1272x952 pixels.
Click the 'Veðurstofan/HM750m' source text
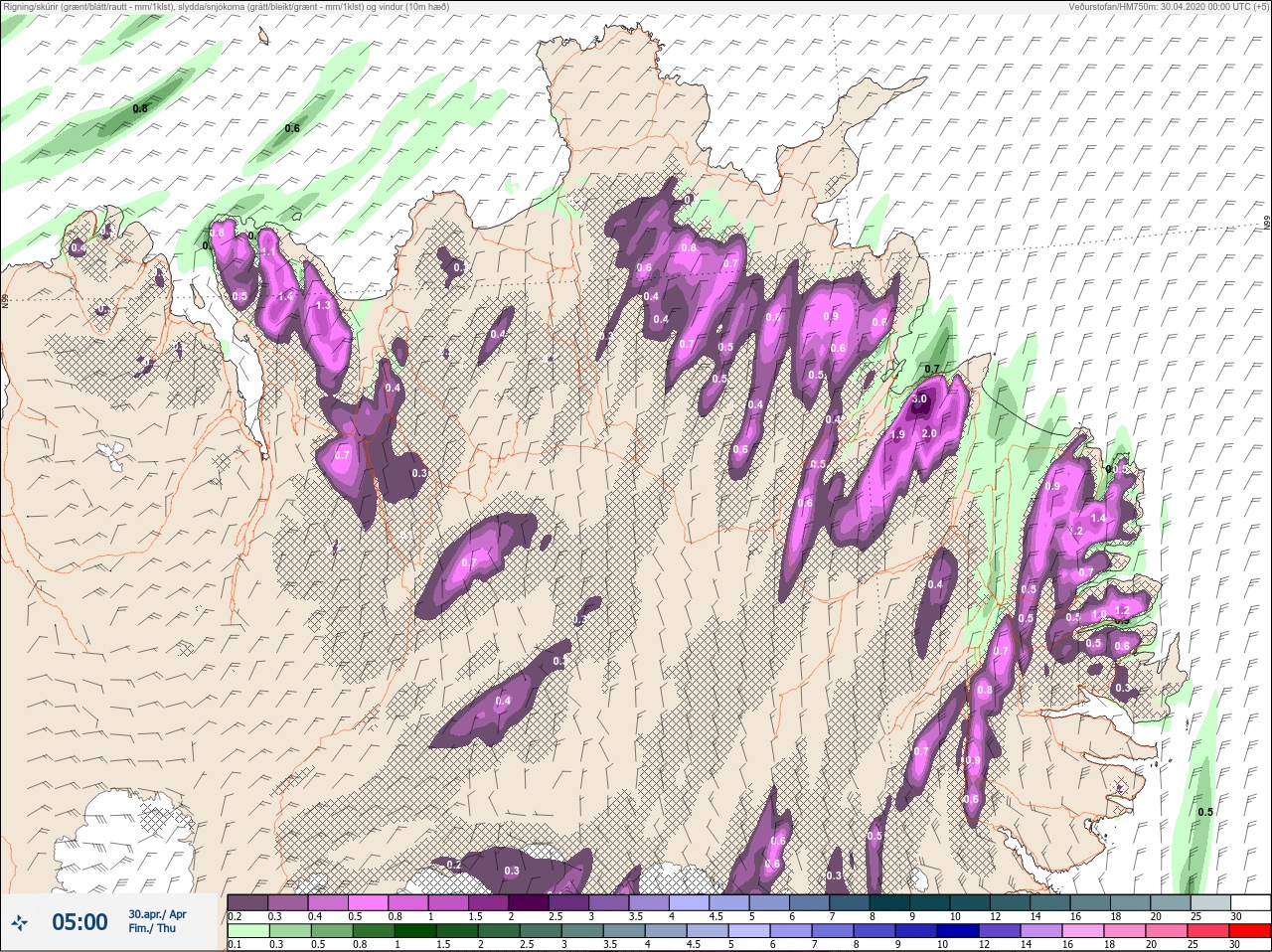pyautogui.click(x=1113, y=7)
